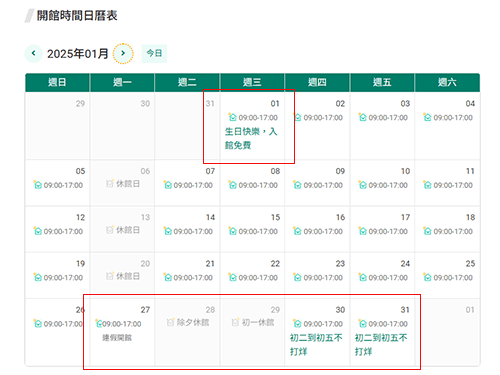The width and height of the screenshot is (500, 375).
Task: Click the closed icon beside 初一休館
Action: tap(236, 323)
